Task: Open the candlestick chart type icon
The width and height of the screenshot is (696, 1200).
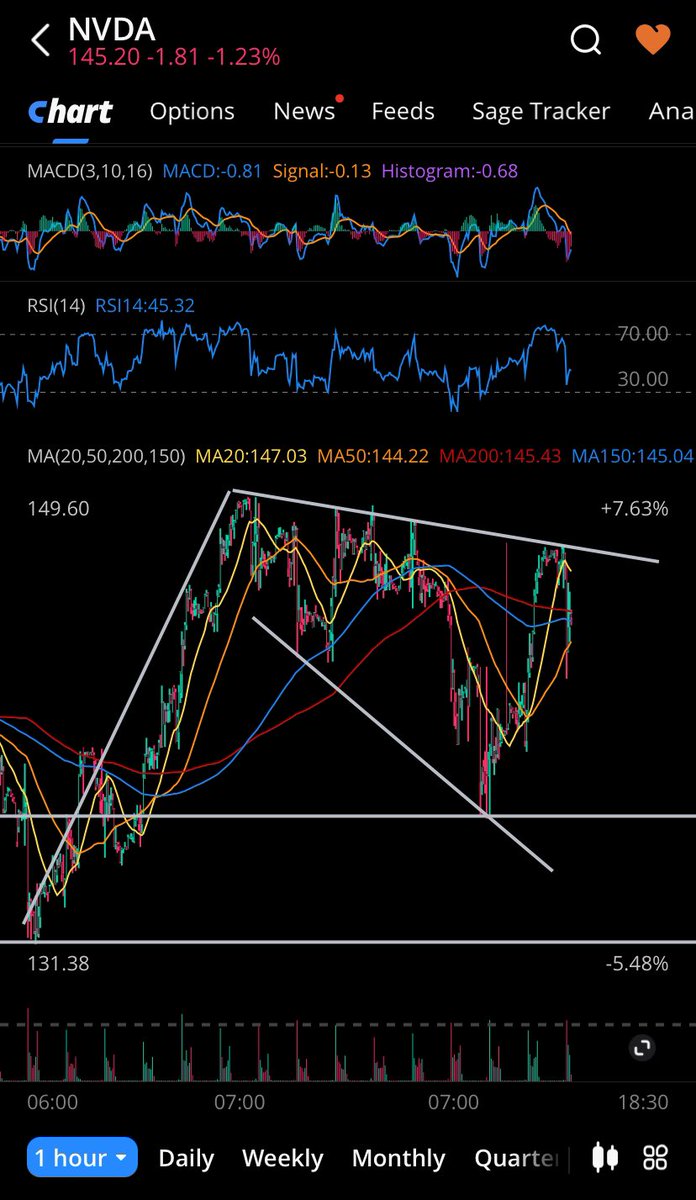Action: (x=604, y=1158)
